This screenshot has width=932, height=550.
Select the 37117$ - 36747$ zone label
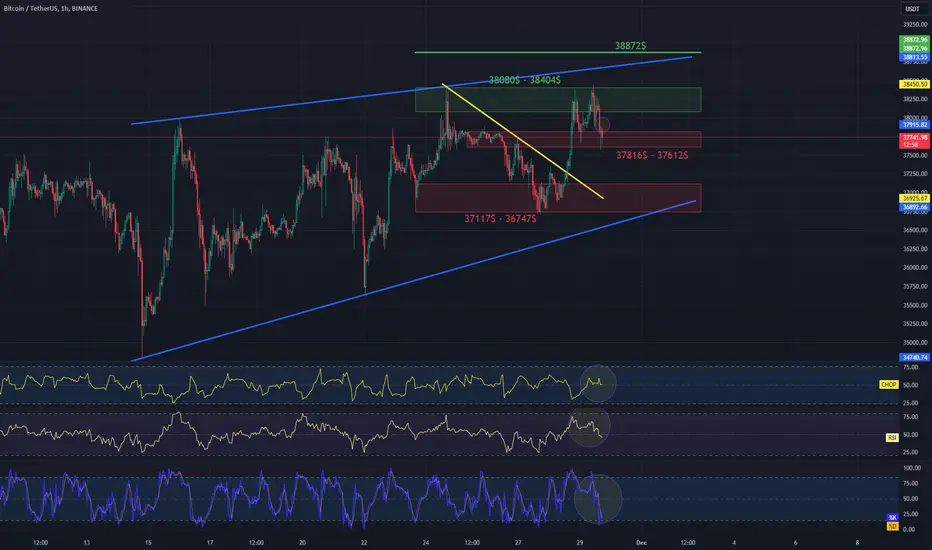pos(500,219)
